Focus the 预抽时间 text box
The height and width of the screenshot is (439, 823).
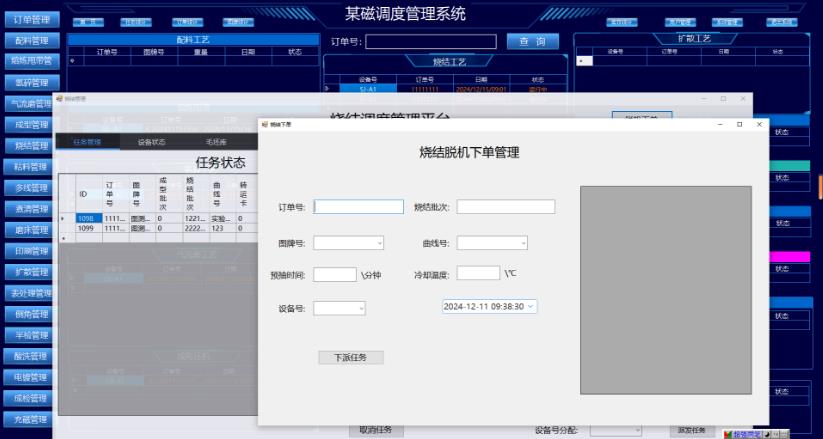coord(334,275)
